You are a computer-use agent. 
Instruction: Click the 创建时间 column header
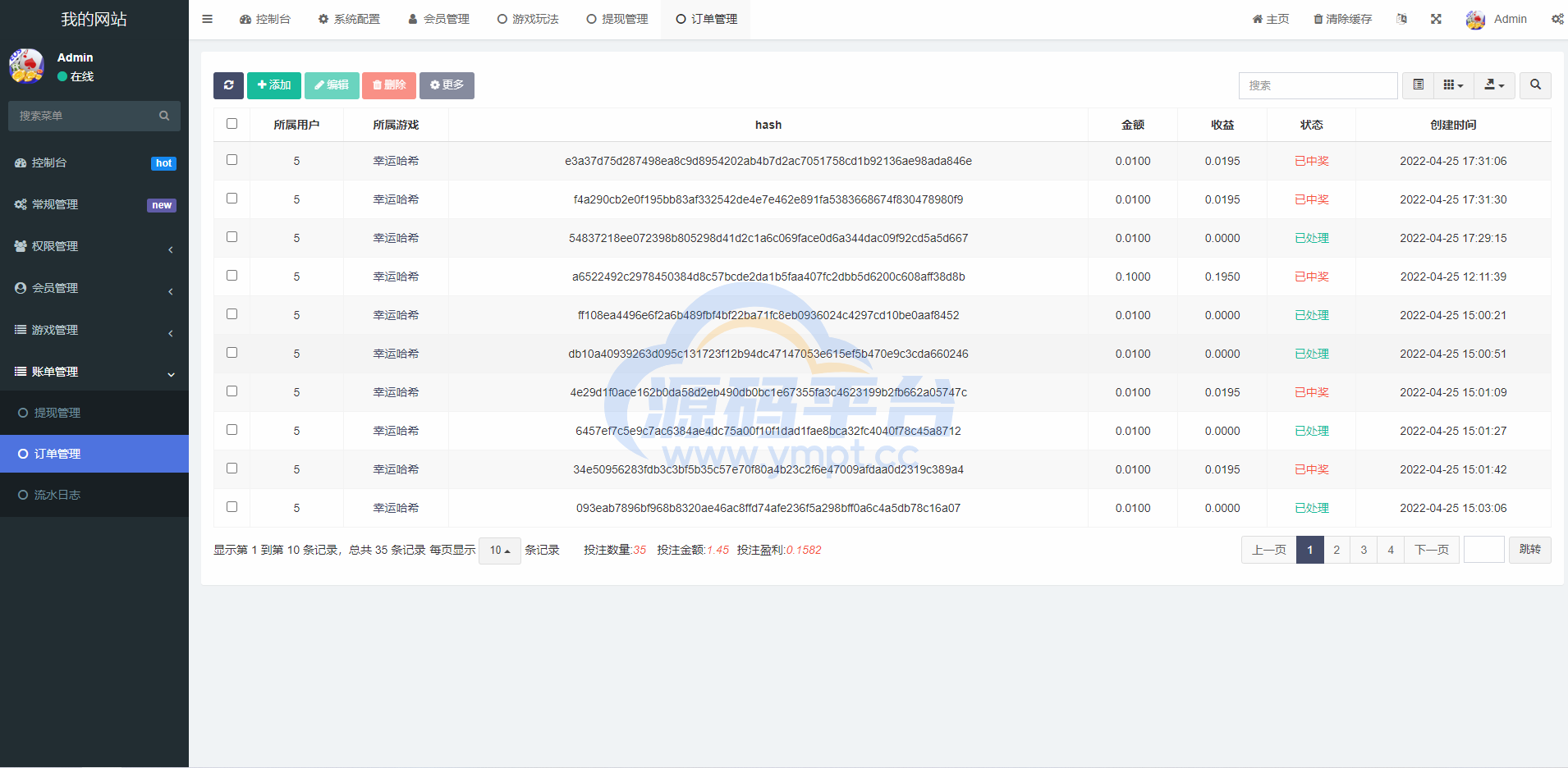1453,125
